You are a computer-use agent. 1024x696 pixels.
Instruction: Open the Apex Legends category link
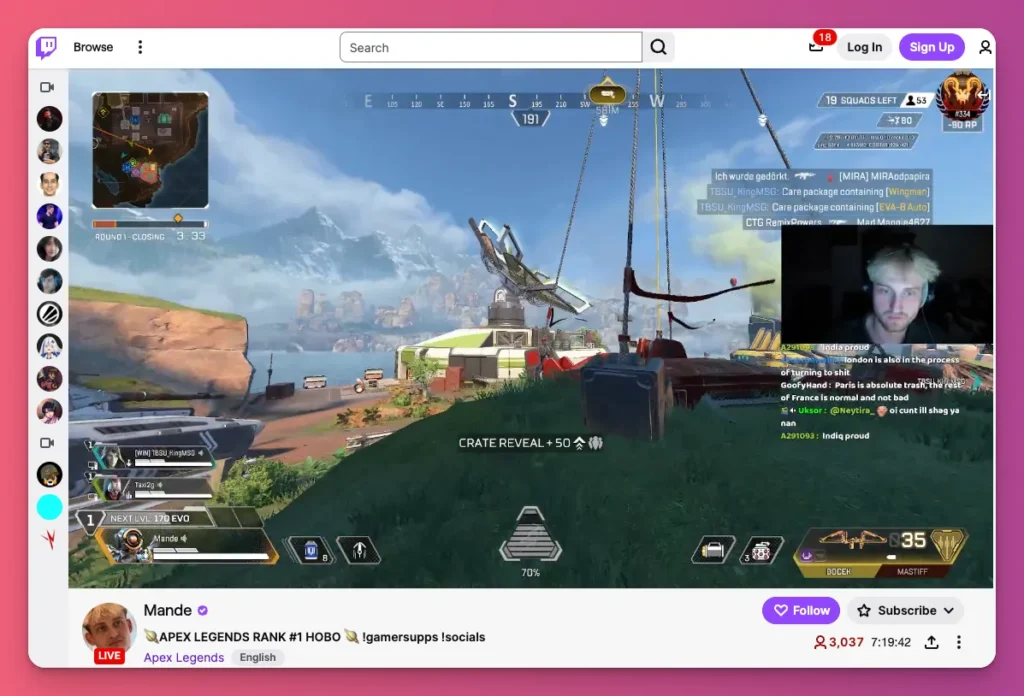coord(184,657)
